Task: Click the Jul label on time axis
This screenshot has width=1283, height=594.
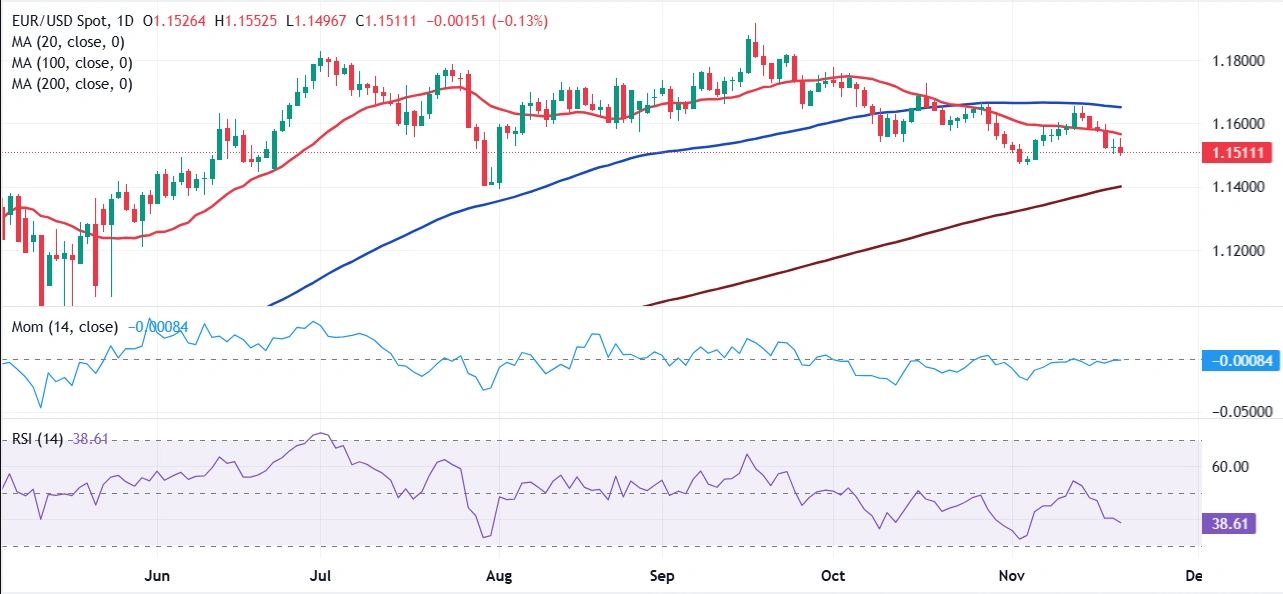Action: click(321, 576)
